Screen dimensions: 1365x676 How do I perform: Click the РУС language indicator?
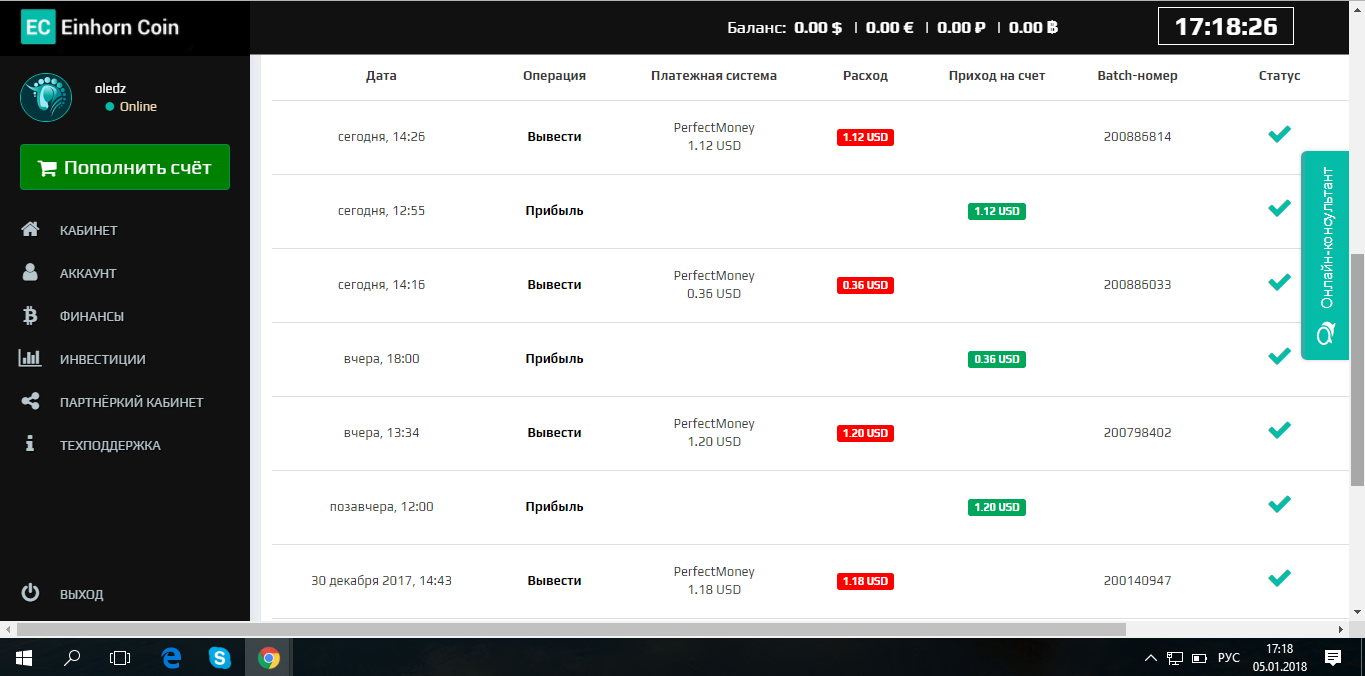(x=1229, y=658)
